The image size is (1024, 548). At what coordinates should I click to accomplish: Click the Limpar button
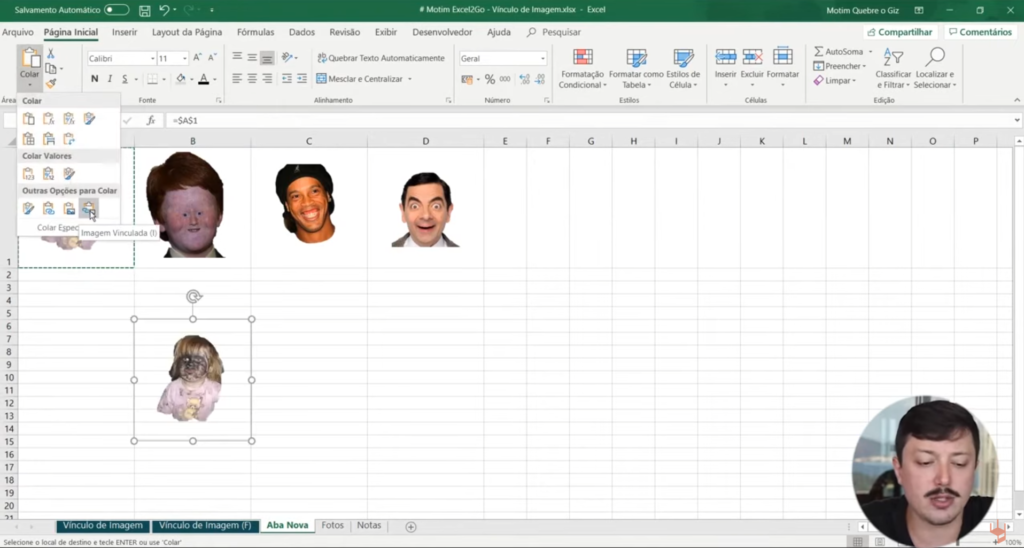835,80
